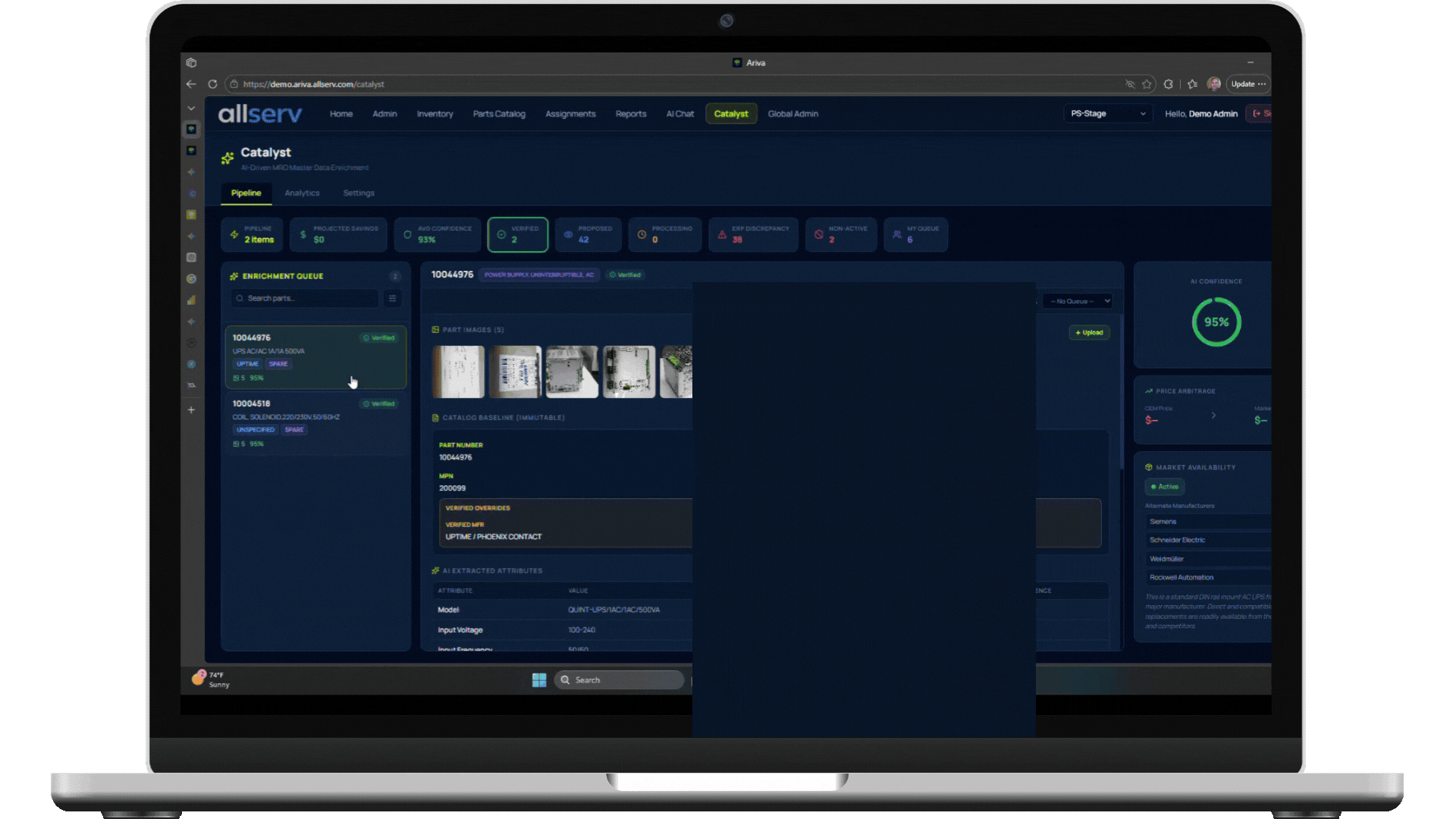1456x819 pixels.
Task: Filter by the ERP Discrepancy stat card
Action: pos(753,235)
